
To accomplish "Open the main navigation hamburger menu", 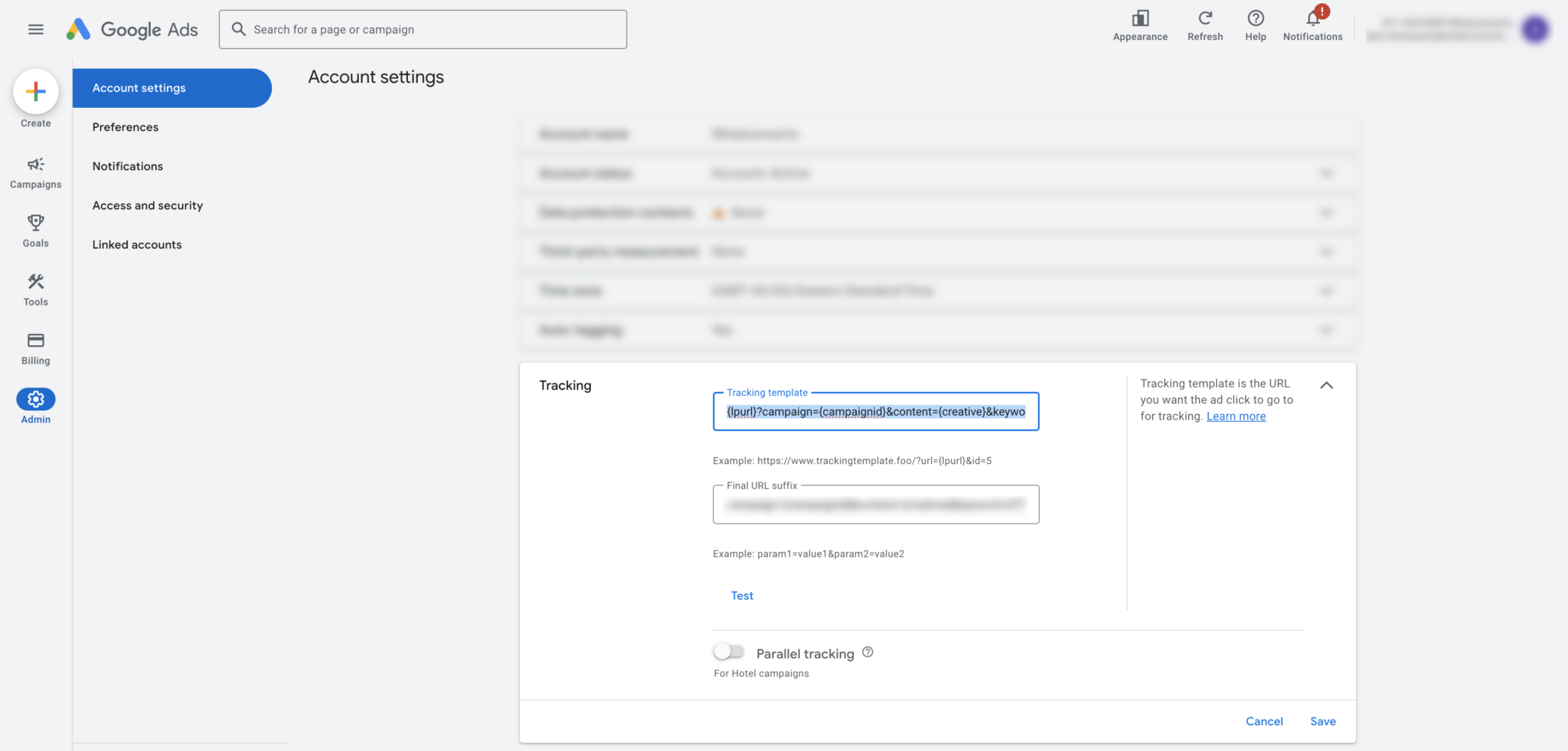I will pyautogui.click(x=35, y=29).
